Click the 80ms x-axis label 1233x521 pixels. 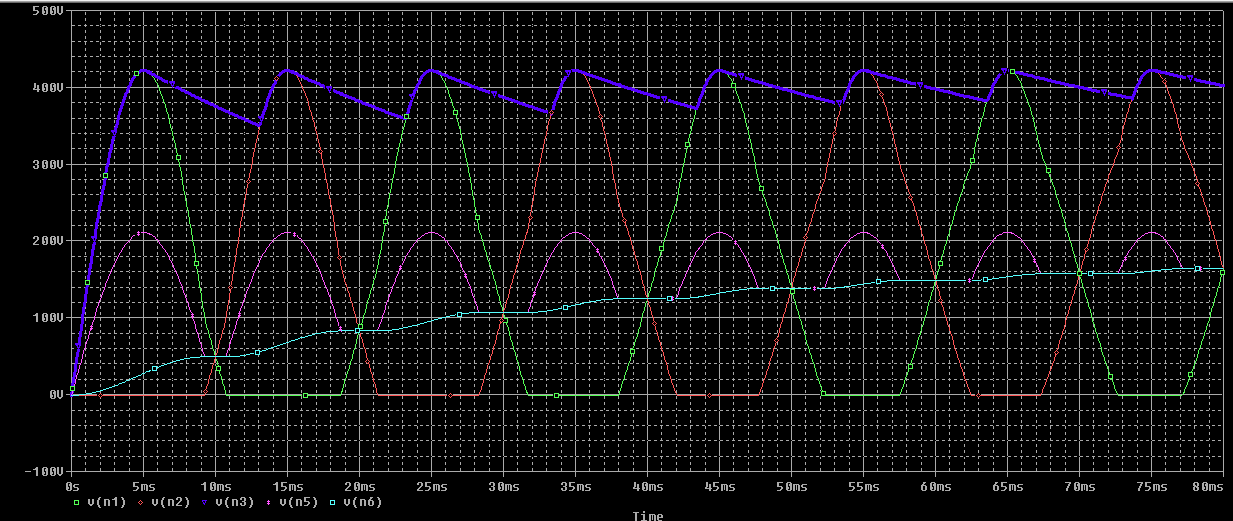(x=1209, y=486)
